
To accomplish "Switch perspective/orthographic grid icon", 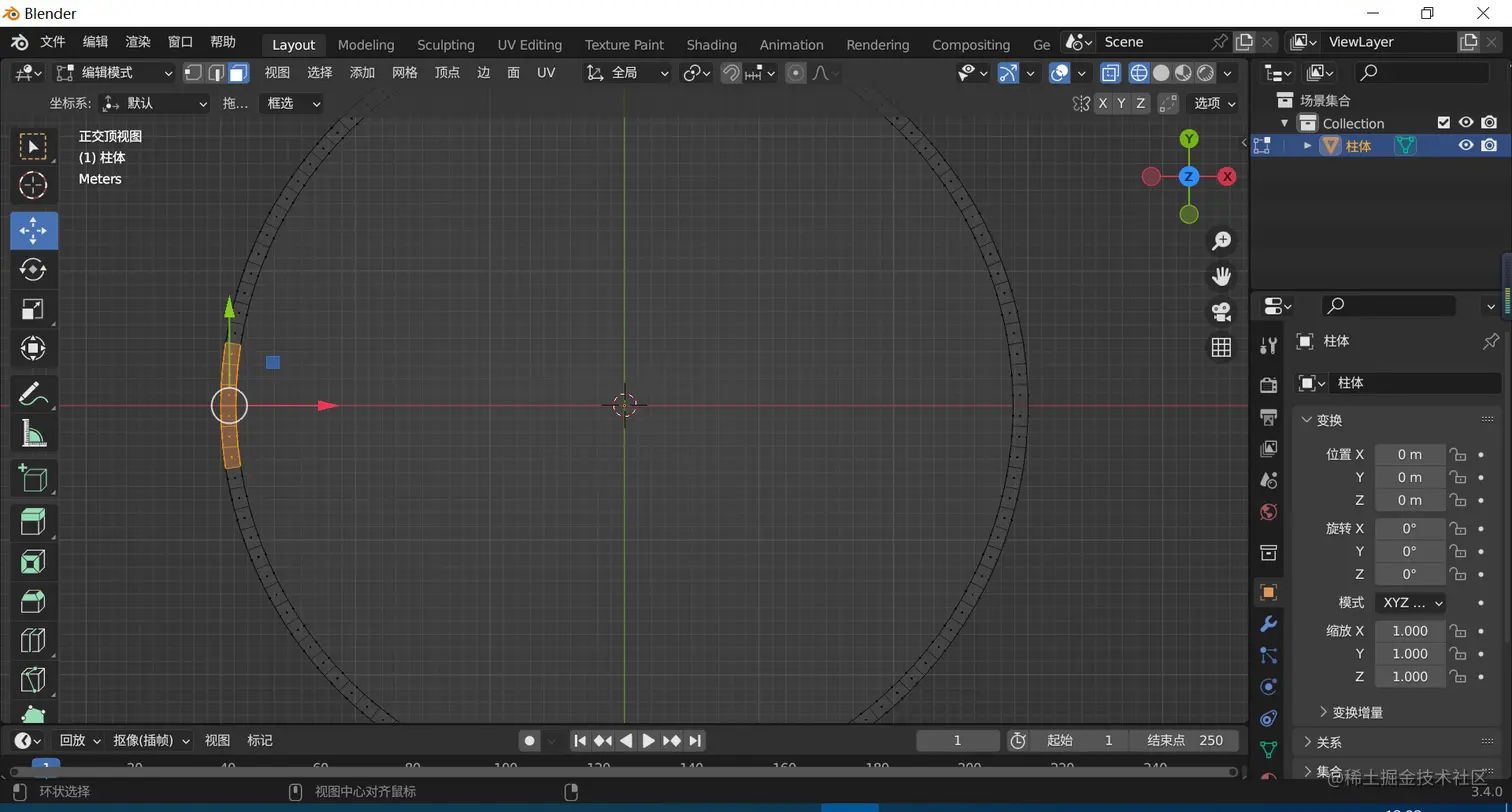I will click(1221, 347).
